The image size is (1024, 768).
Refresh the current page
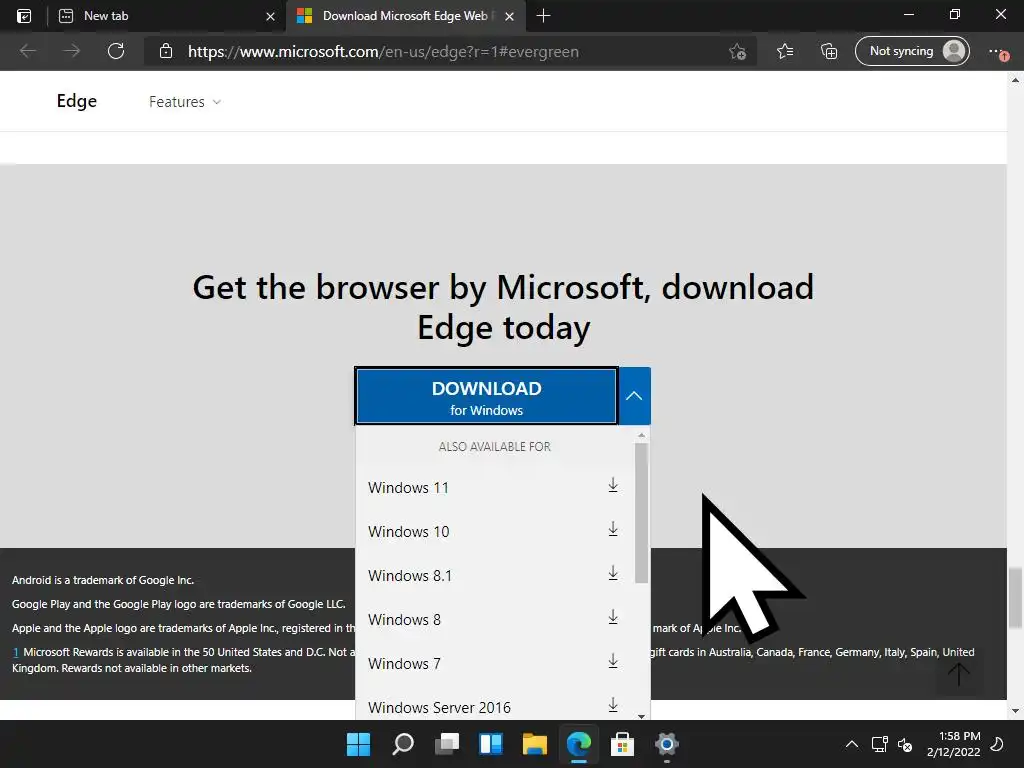pos(116,51)
